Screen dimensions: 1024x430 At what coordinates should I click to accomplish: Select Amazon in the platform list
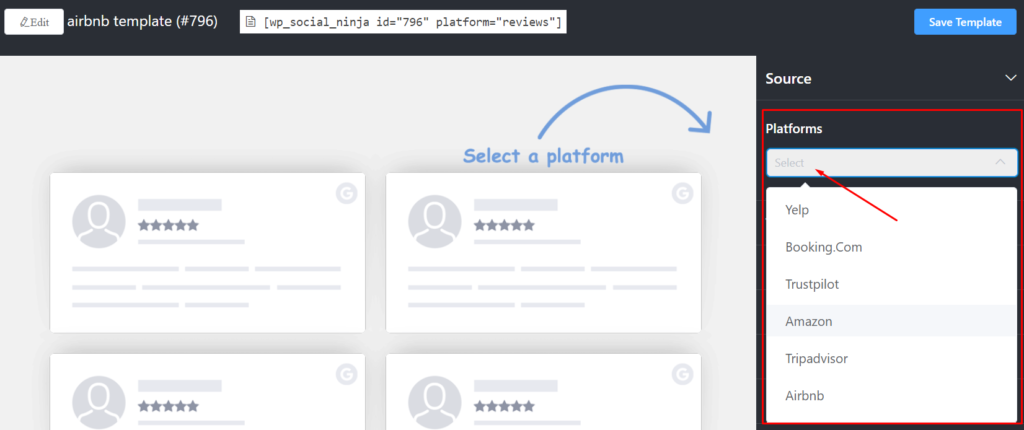[891, 321]
